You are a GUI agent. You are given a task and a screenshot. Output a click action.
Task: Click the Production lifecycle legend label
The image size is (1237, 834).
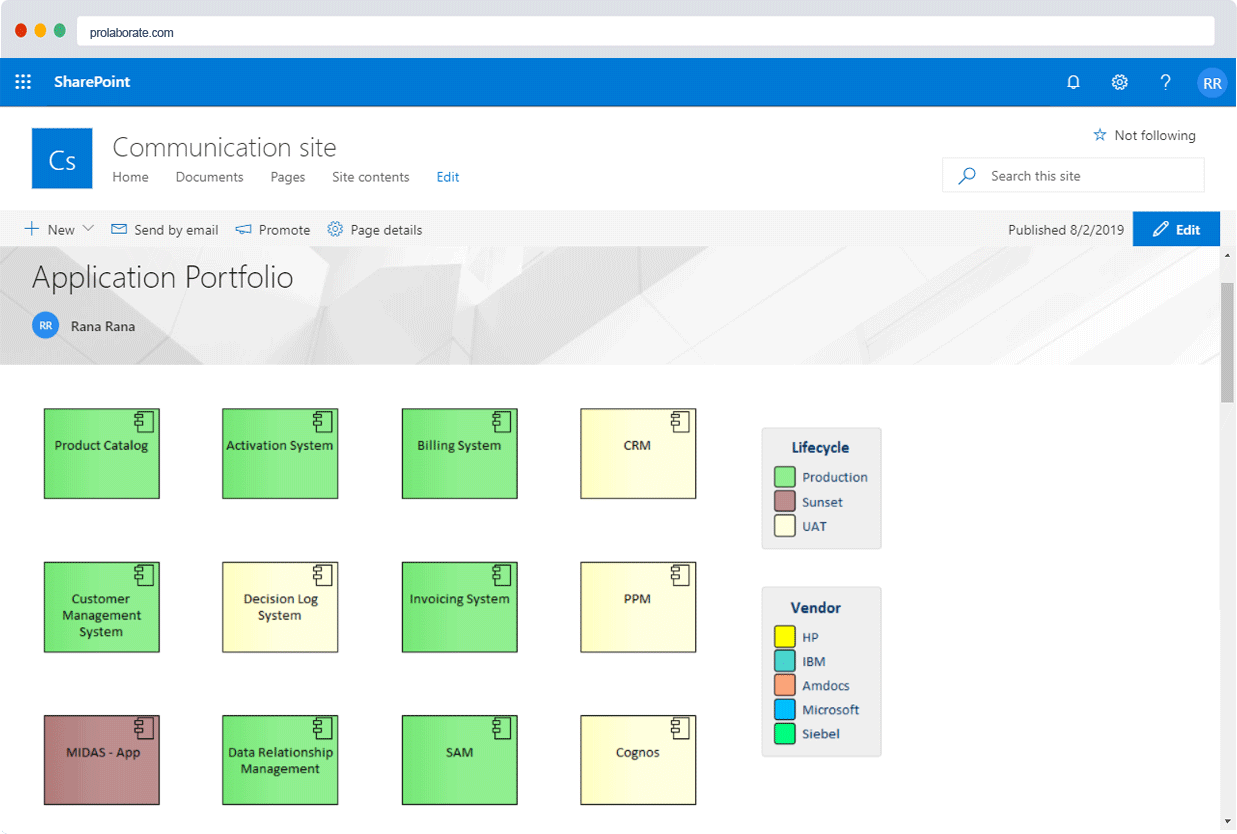pyautogui.click(x=835, y=478)
